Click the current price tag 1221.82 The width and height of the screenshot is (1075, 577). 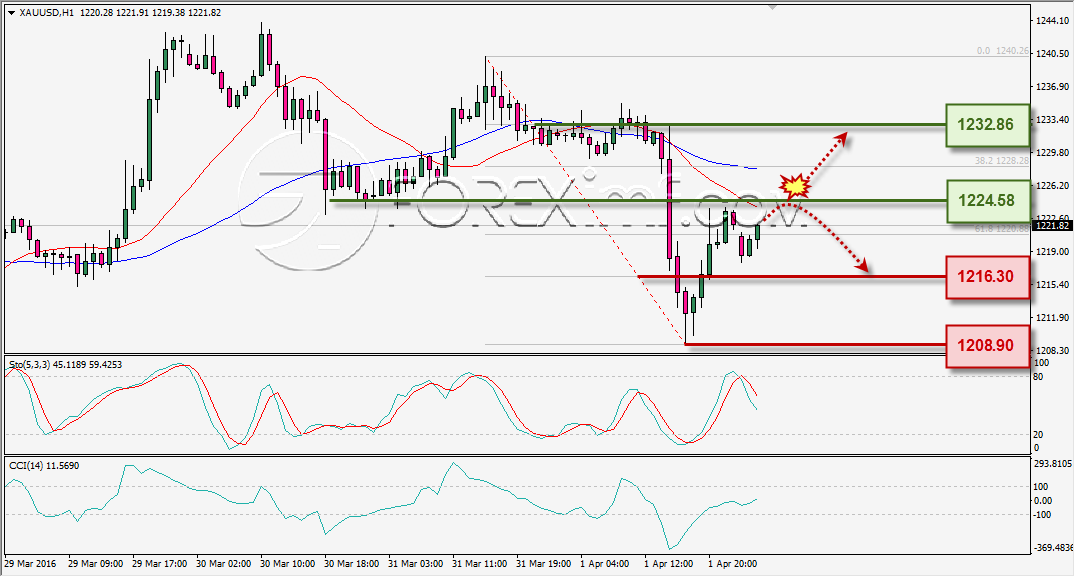click(1051, 225)
